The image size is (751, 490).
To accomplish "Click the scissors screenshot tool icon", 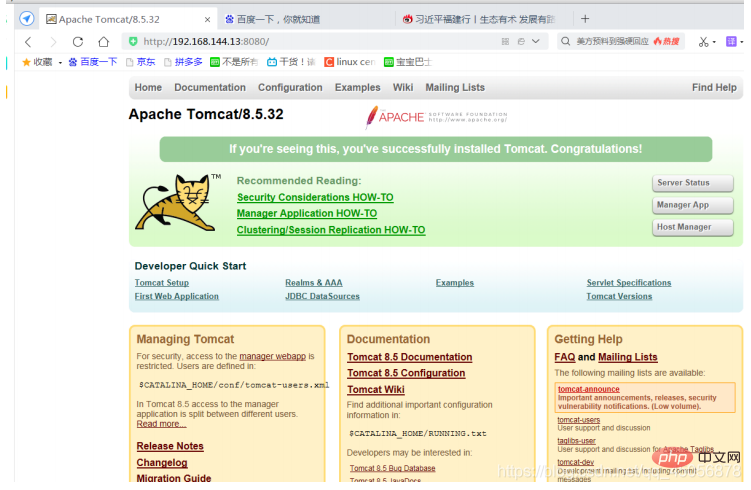I will click(703, 42).
